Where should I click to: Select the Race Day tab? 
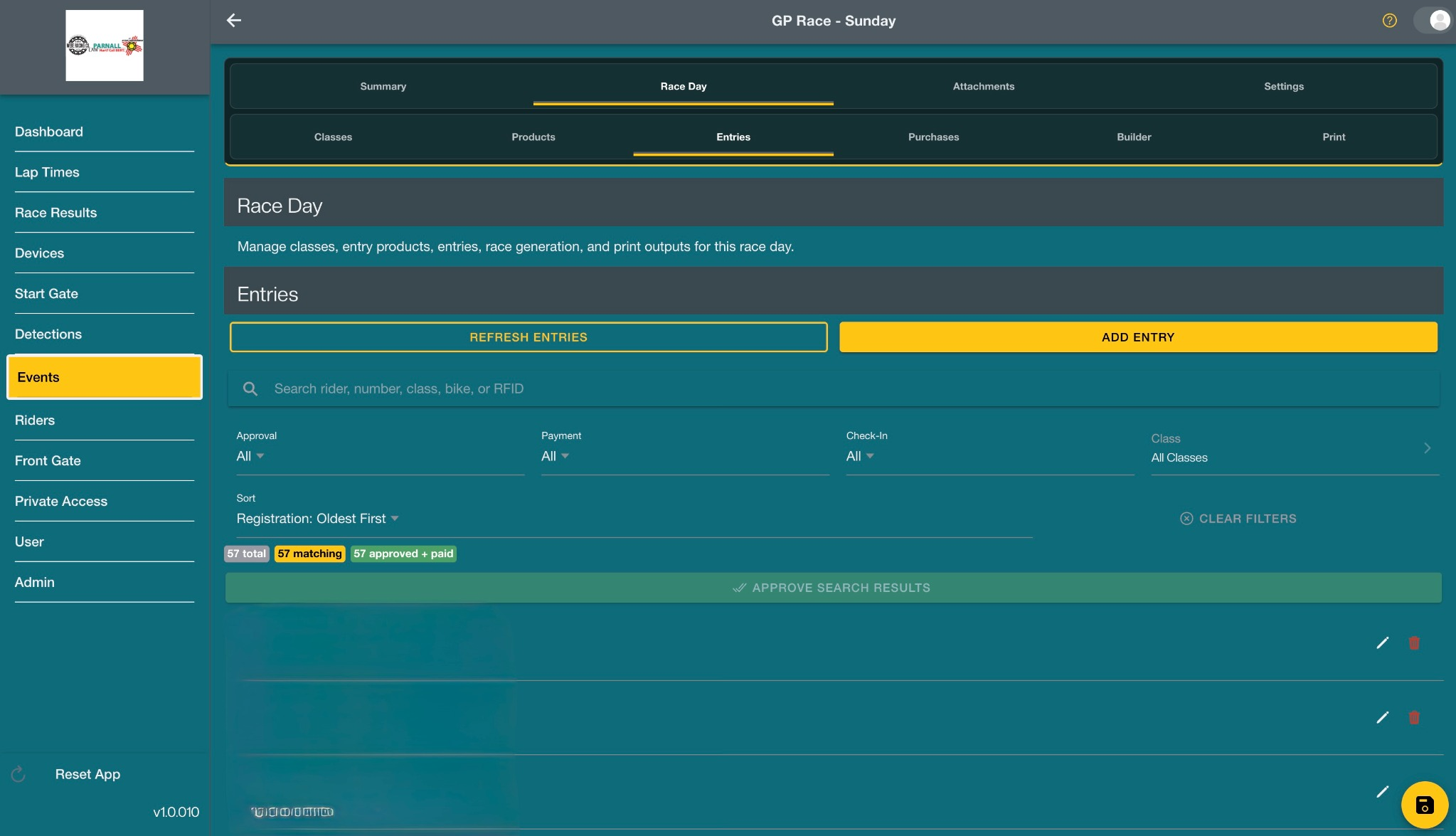click(x=684, y=86)
